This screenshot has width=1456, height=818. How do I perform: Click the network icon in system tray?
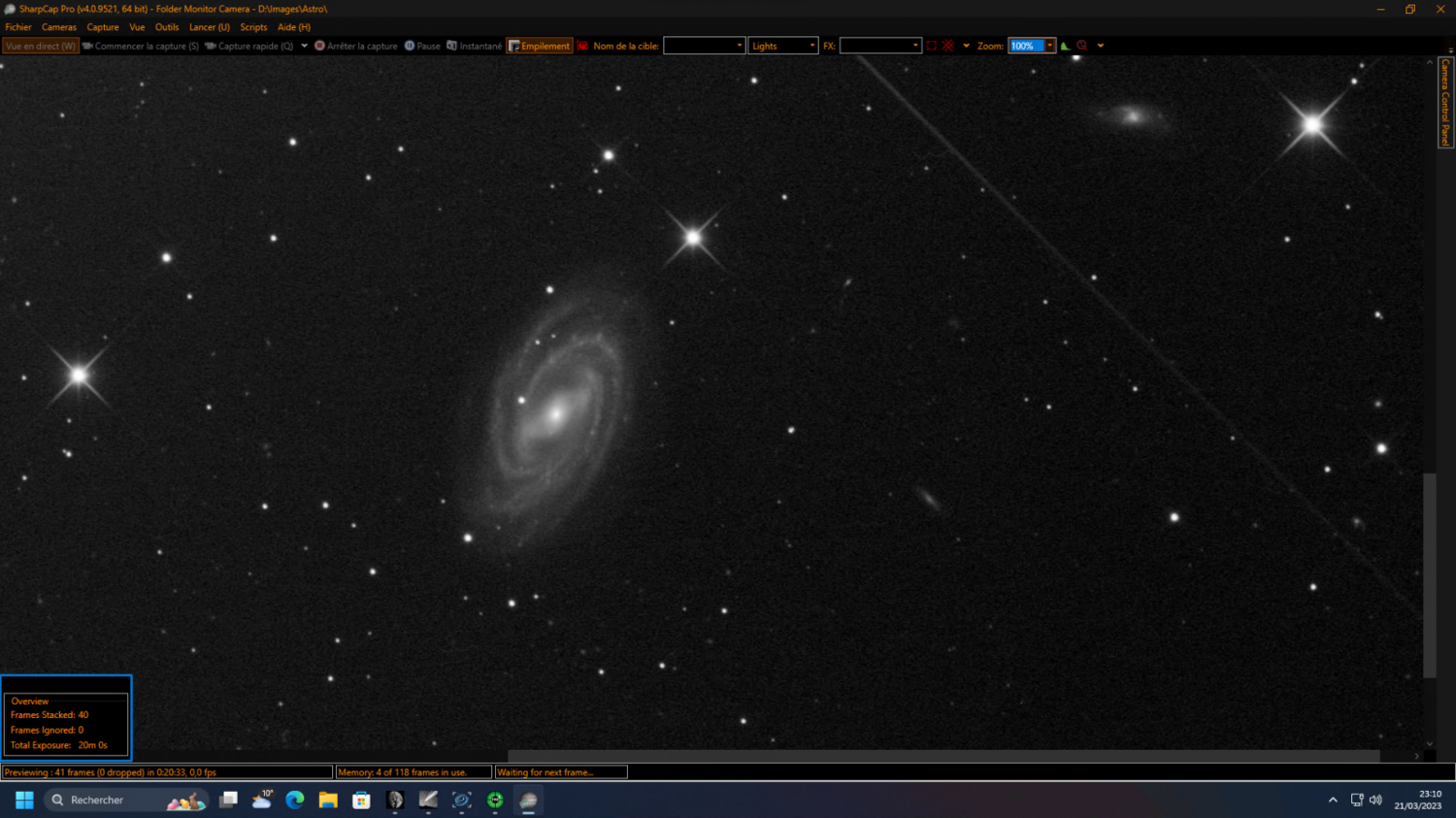(x=1357, y=800)
